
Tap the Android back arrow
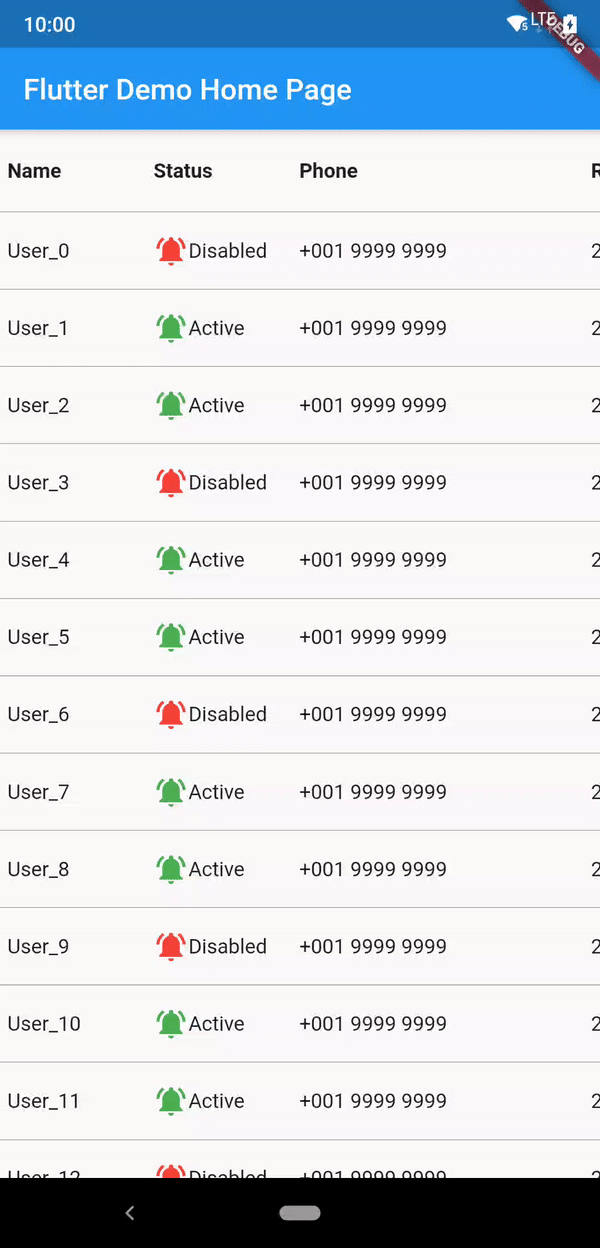point(129,1213)
